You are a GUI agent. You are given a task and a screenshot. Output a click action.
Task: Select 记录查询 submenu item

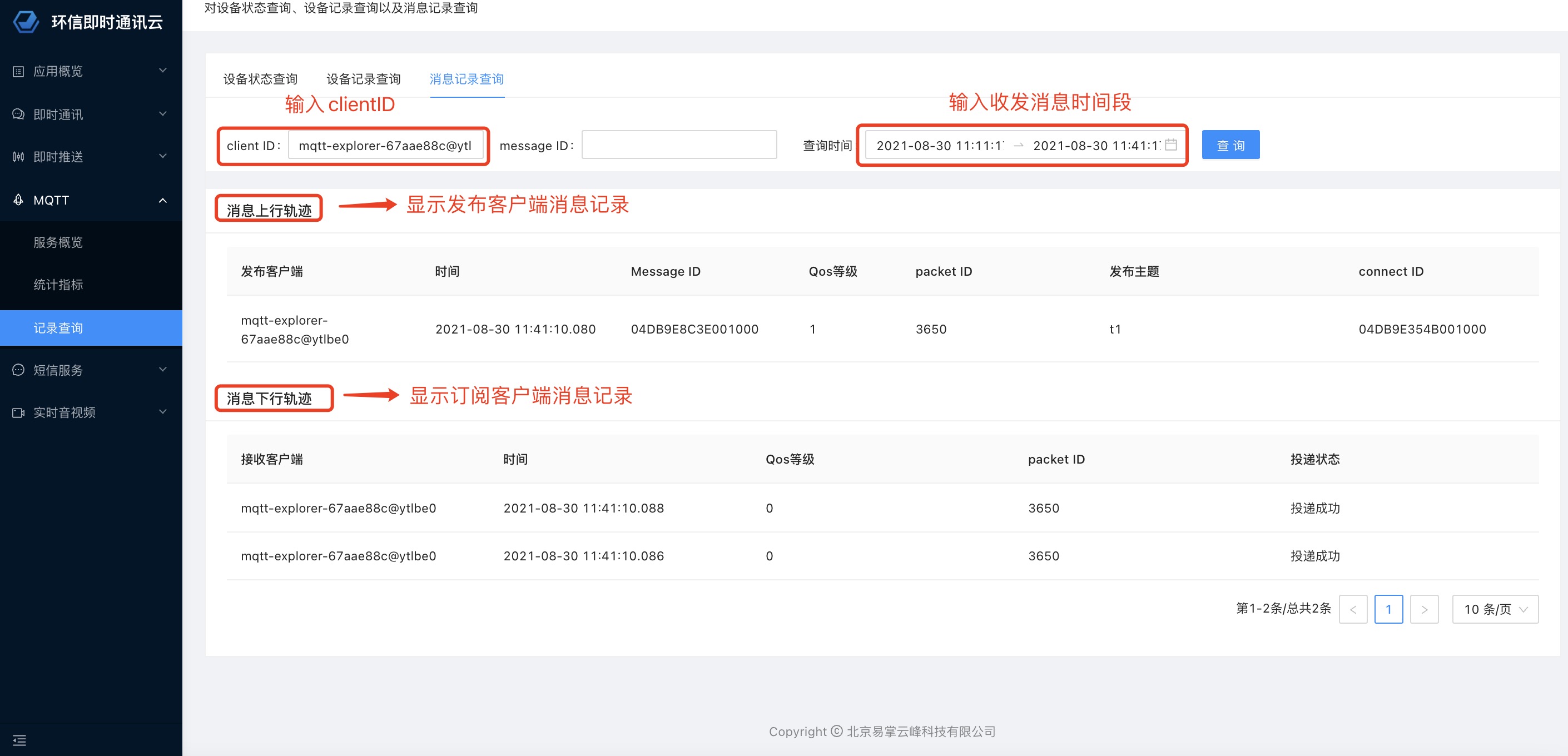[x=91, y=328]
